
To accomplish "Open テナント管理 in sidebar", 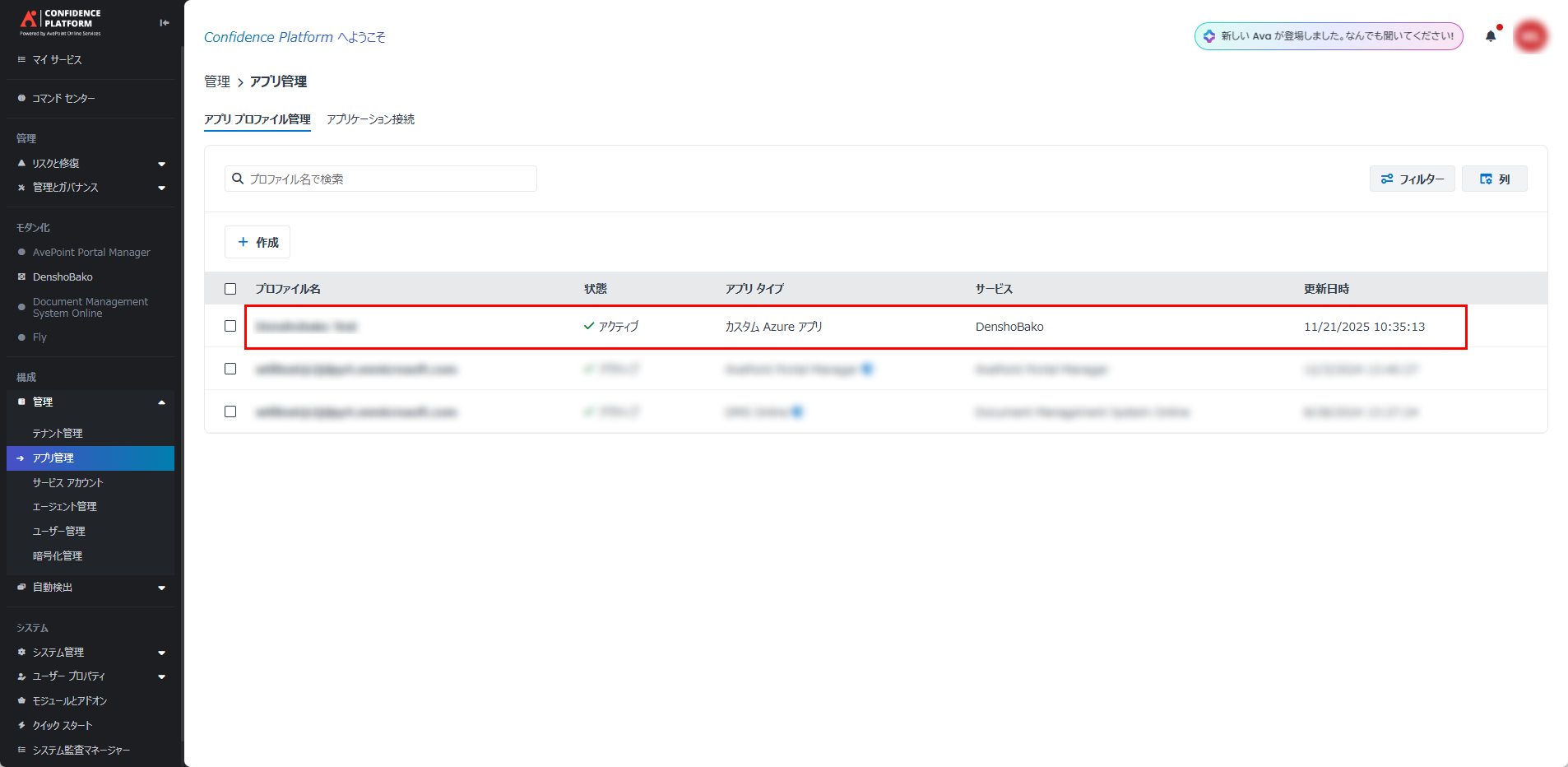I will 58,433.
